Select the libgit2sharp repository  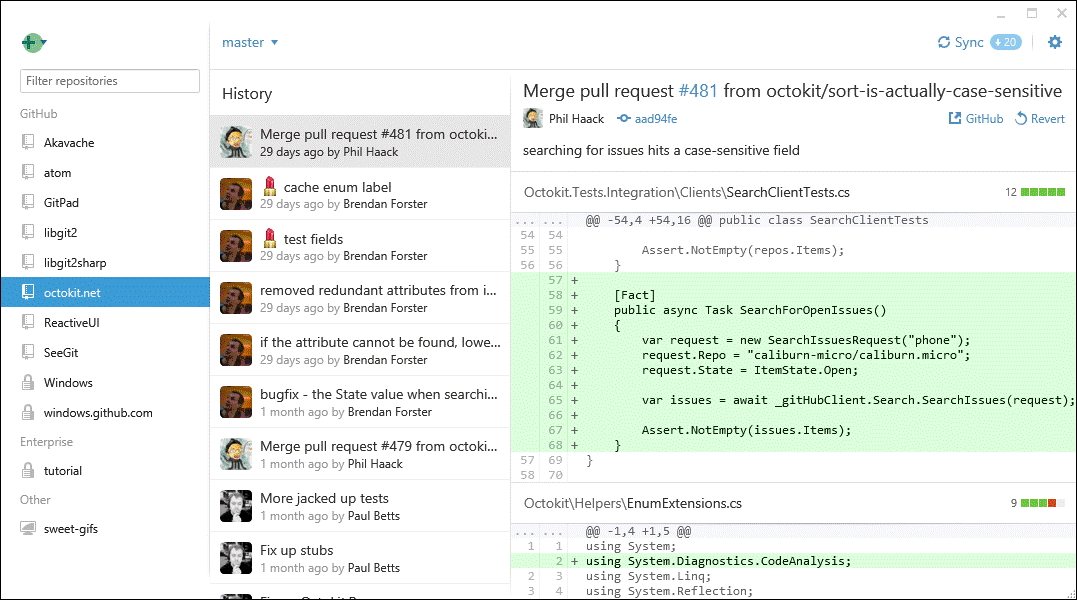tap(75, 263)
